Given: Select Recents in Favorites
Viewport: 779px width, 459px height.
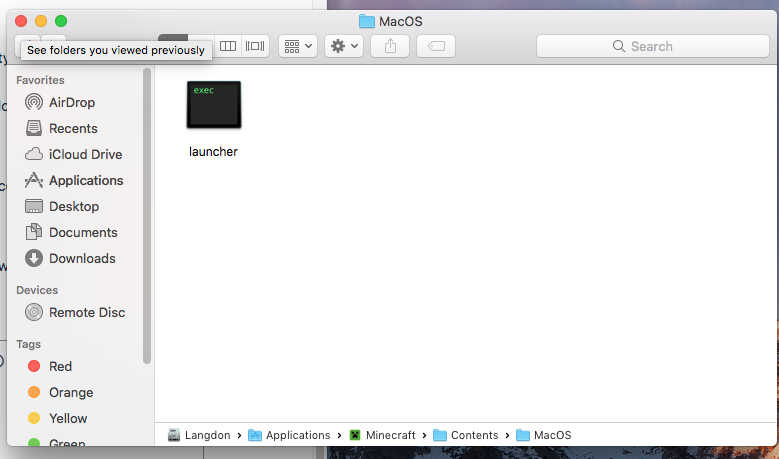Looking at the screenshot, I should click(x=62, y=128).
